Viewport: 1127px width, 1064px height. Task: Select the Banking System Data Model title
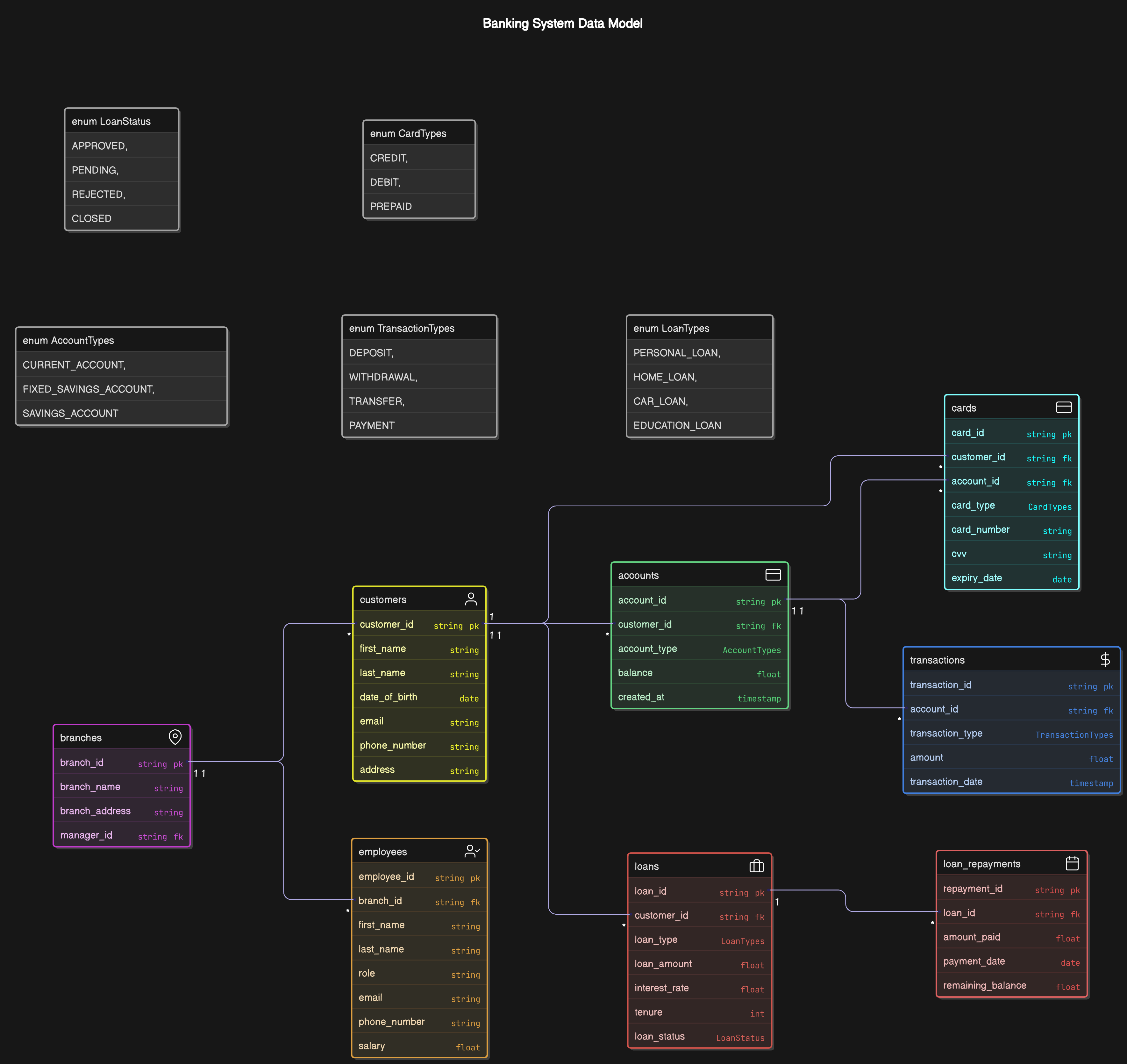[x=562, y=23]
